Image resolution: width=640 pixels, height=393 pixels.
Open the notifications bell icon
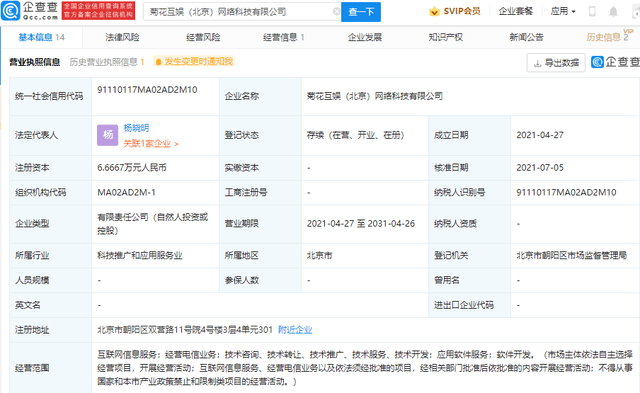coord(613,11)
